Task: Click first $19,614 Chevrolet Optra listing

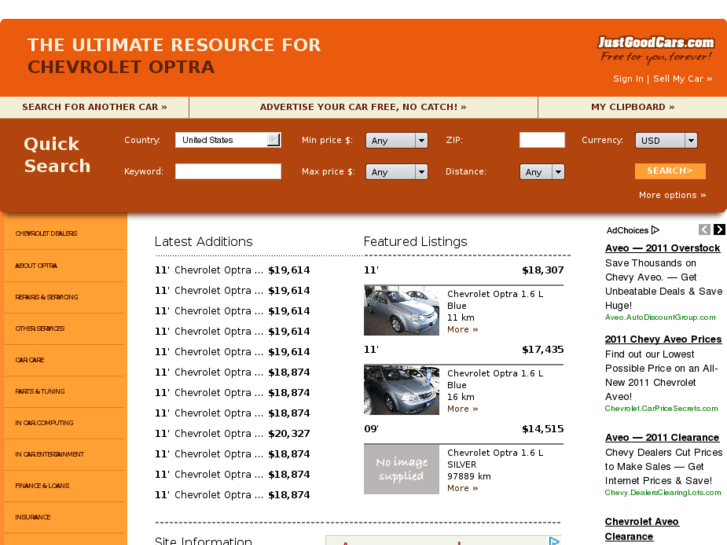Action: tap(232, 270)
